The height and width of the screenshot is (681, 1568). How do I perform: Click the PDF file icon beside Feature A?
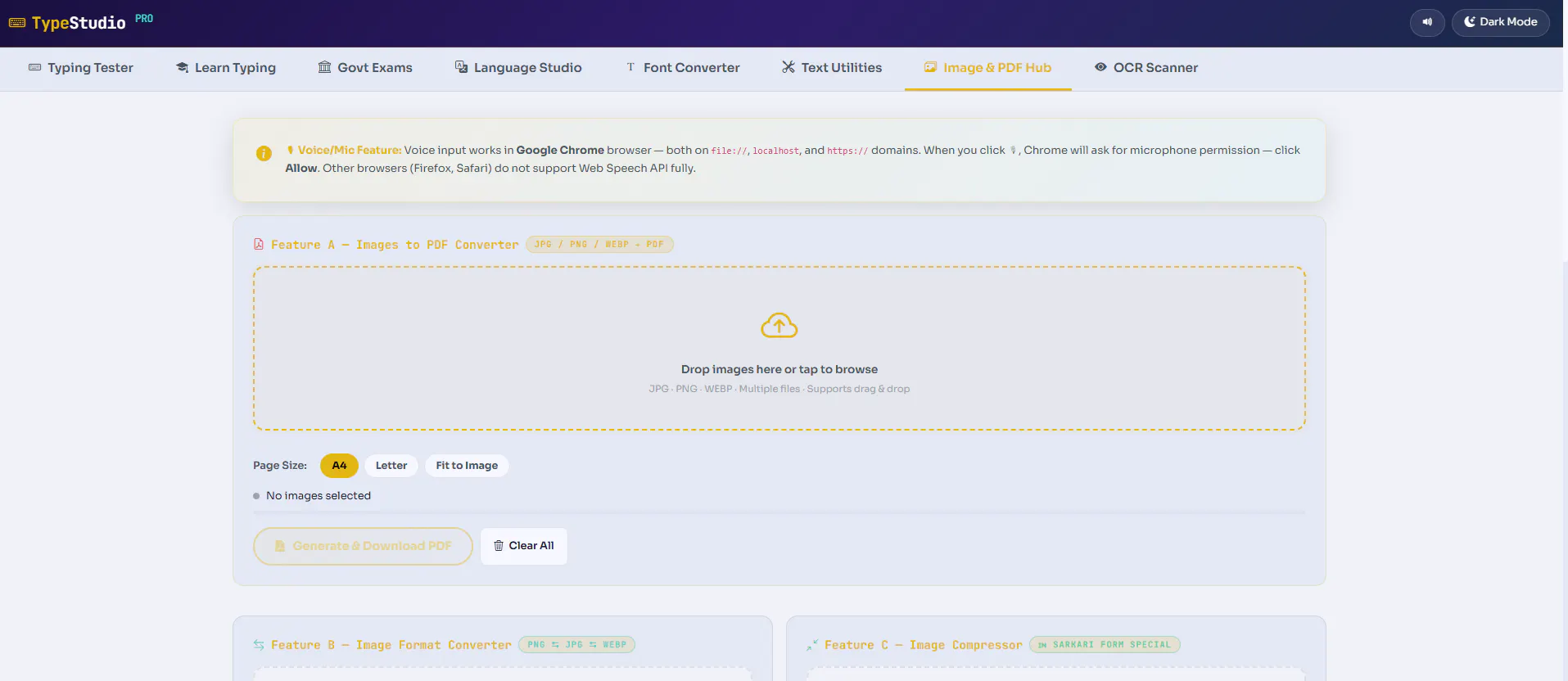tap(259, 244)
